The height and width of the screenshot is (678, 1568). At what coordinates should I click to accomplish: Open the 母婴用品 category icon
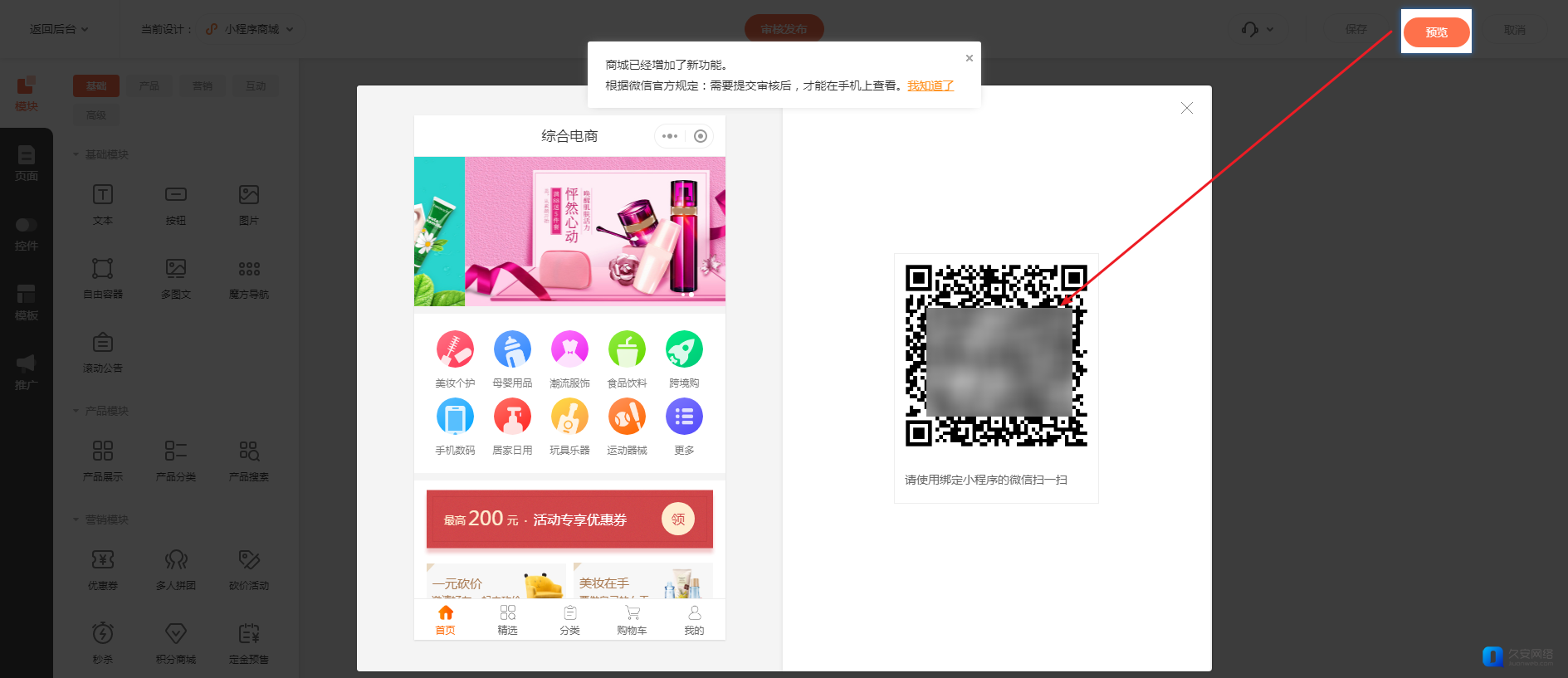(512, 349)
